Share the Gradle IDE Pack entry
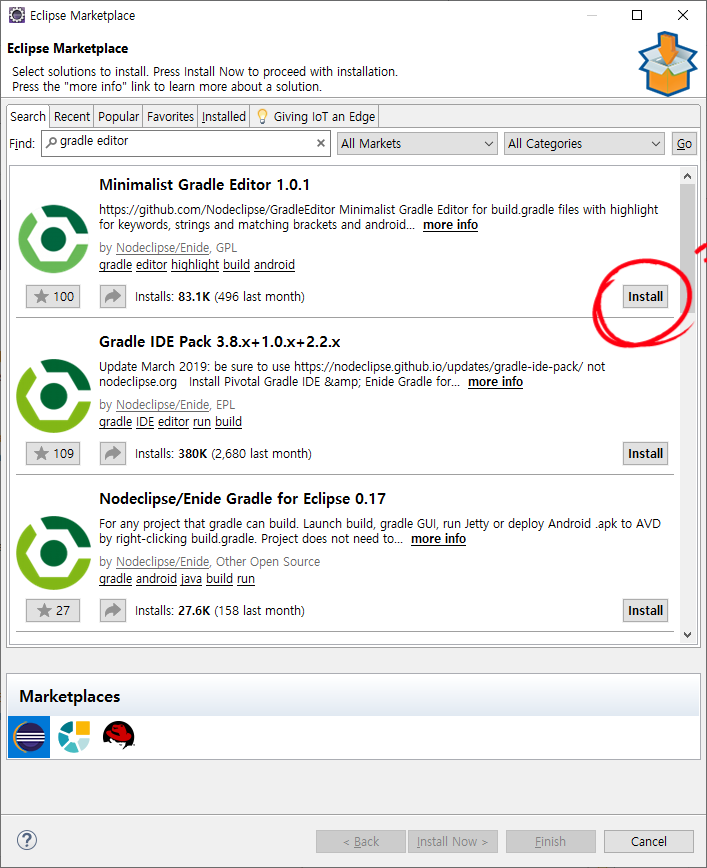Screen dimensions: 707x868 point(113,453)
